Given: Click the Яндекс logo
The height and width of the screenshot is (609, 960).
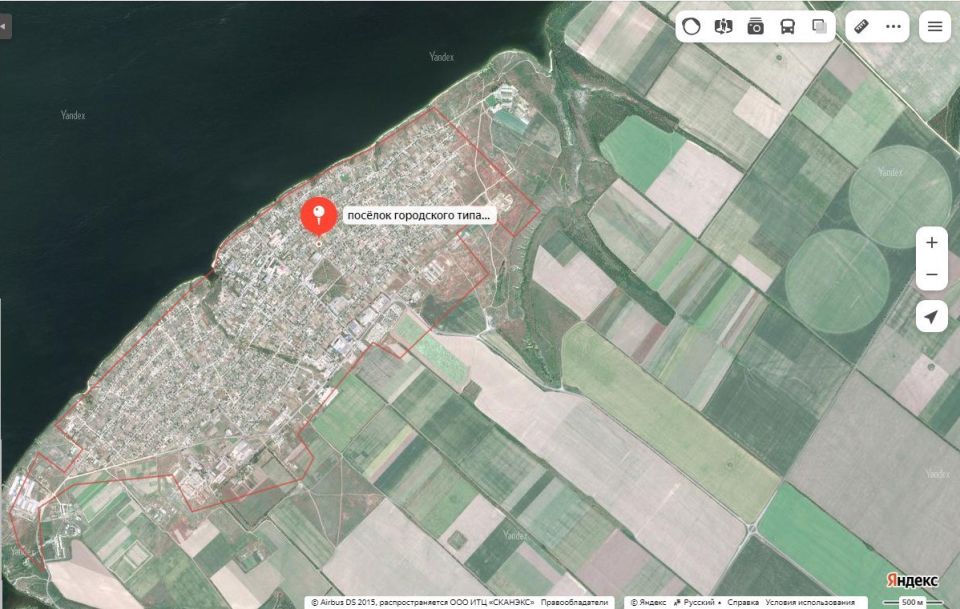Looking at the screenshot, I should pyautogui.click(x=912, y=580).
